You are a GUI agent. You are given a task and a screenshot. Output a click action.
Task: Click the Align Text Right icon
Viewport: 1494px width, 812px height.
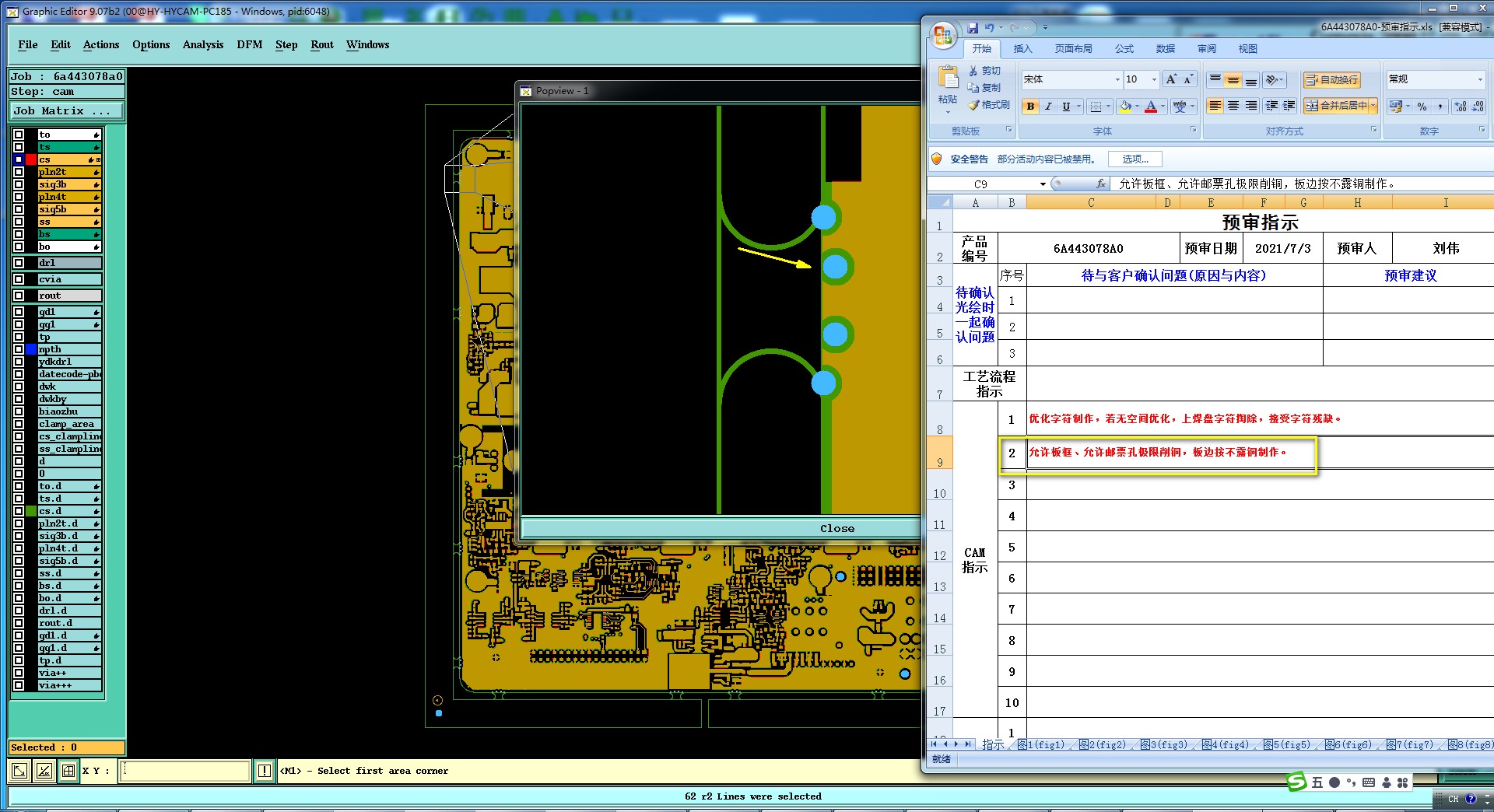pos(1250,106)
